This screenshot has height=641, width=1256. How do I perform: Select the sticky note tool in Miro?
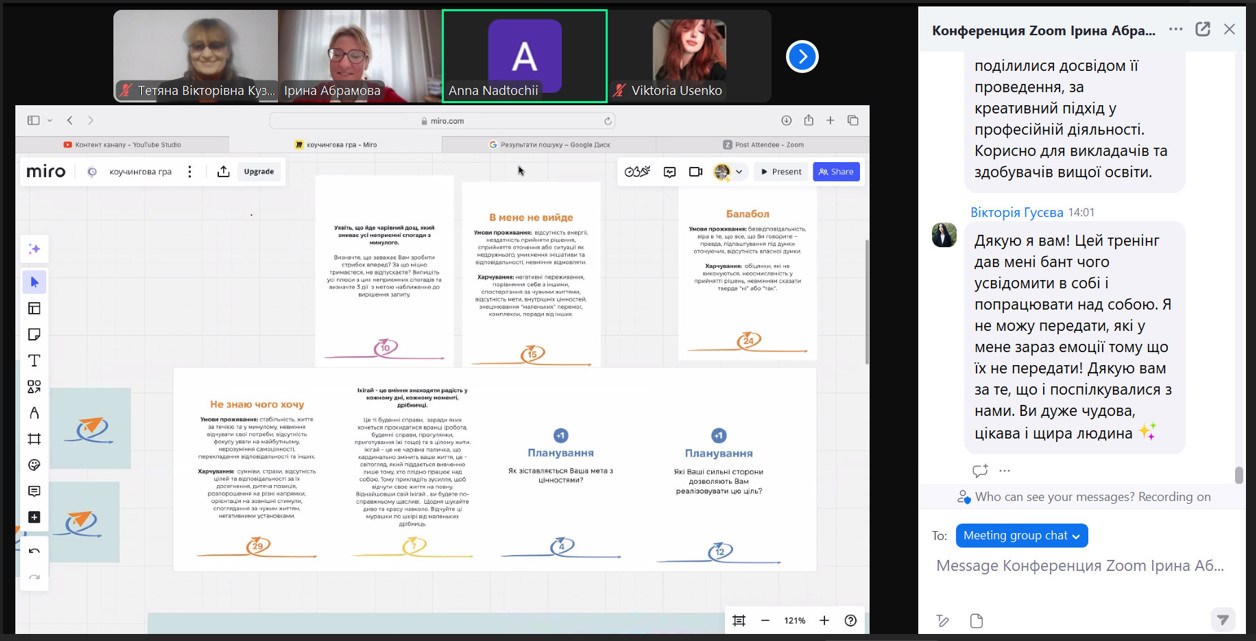point(34,334)
